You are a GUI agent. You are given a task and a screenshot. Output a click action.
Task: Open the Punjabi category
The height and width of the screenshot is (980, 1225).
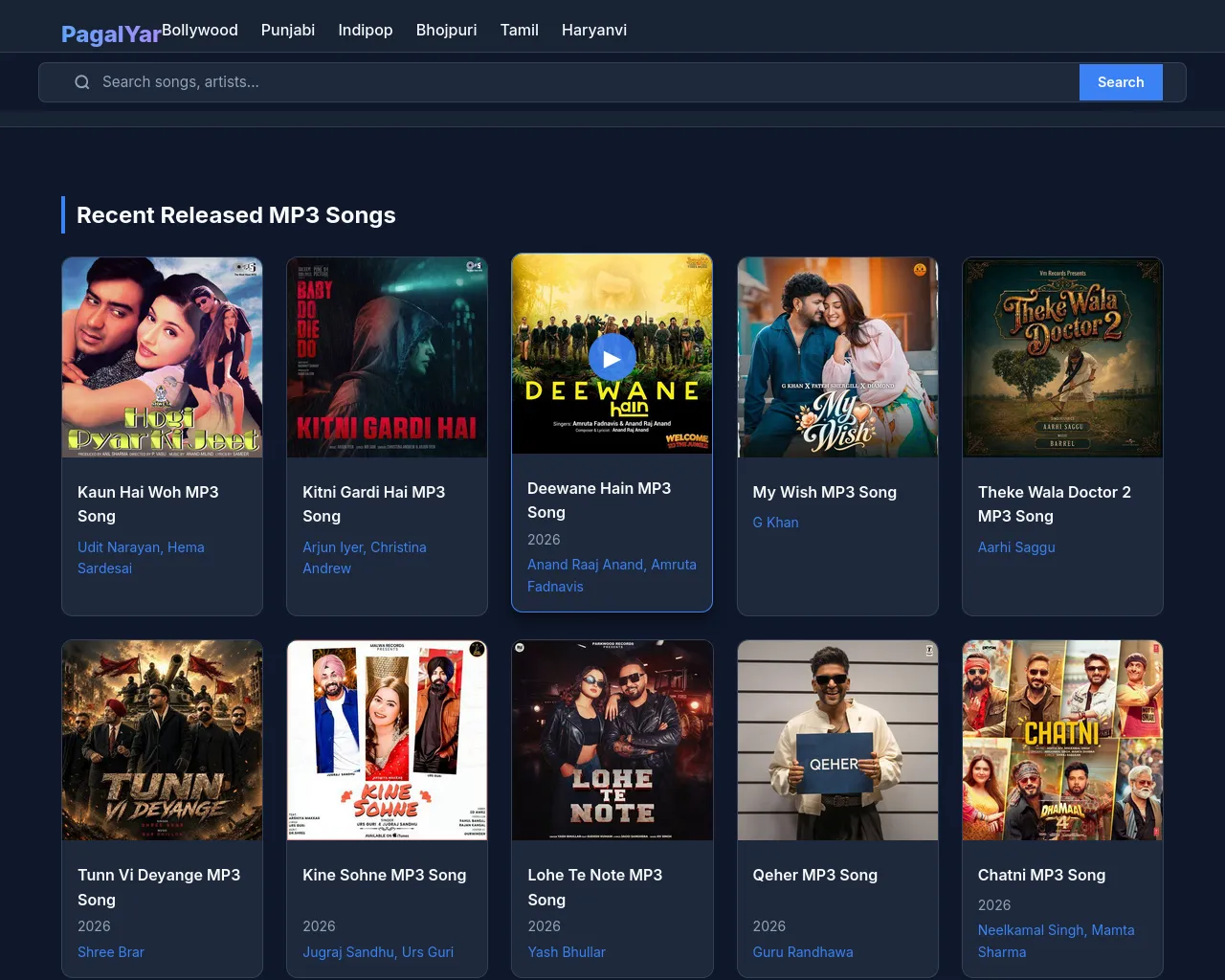point(288,30)
